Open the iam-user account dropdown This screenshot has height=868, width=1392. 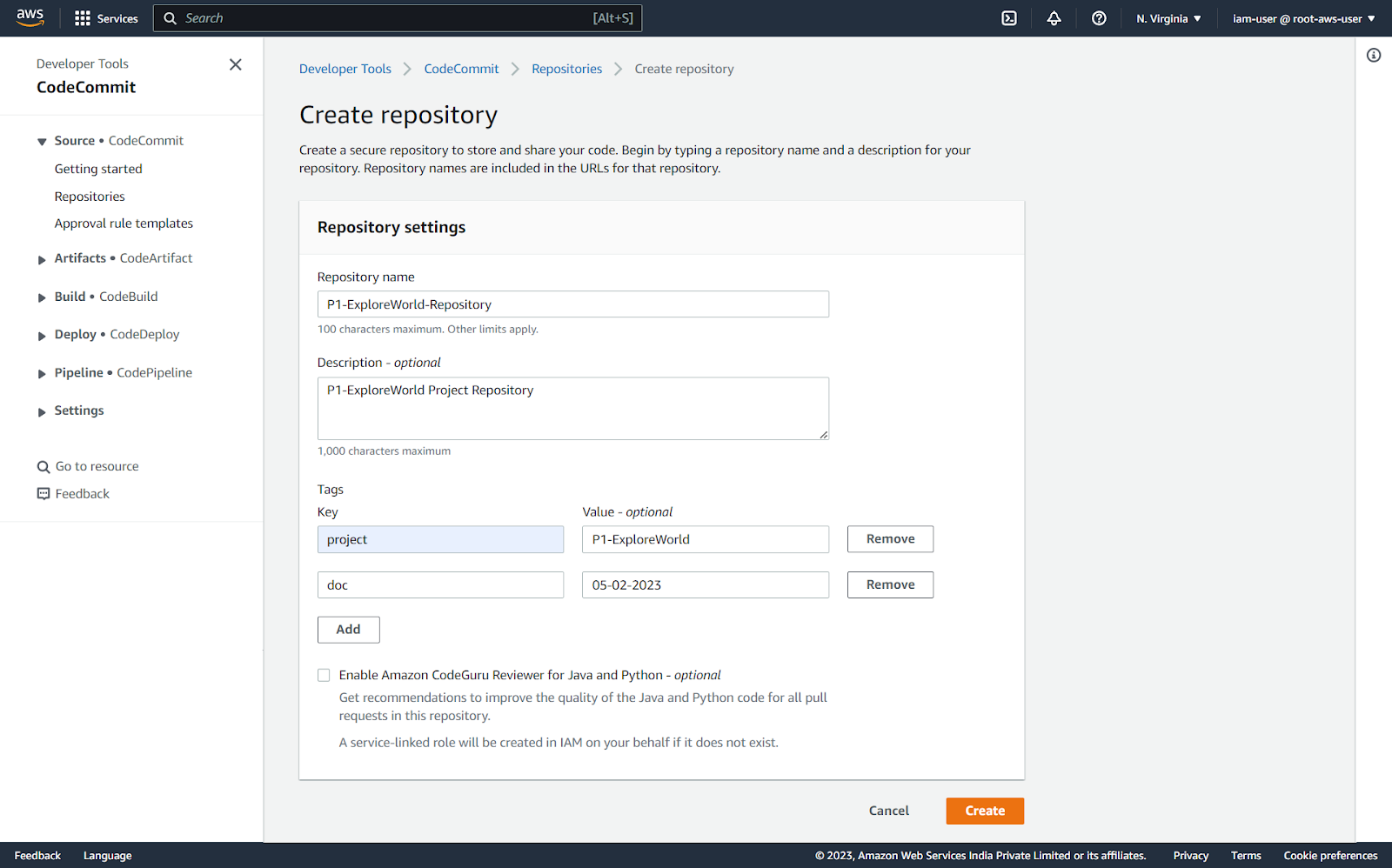pyautogui.click(x=1303, y=18)
